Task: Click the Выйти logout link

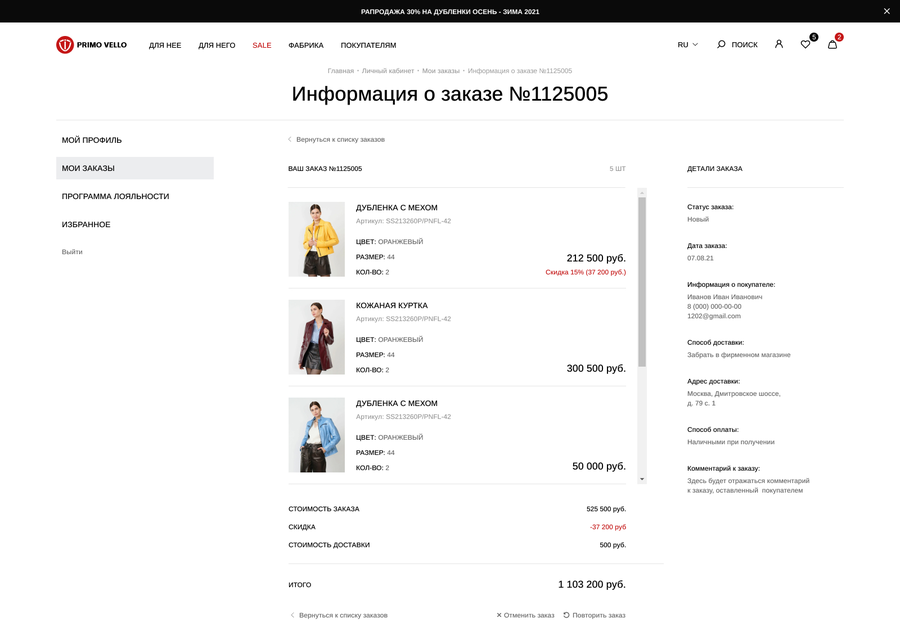Action: click(x=72, y=251)
